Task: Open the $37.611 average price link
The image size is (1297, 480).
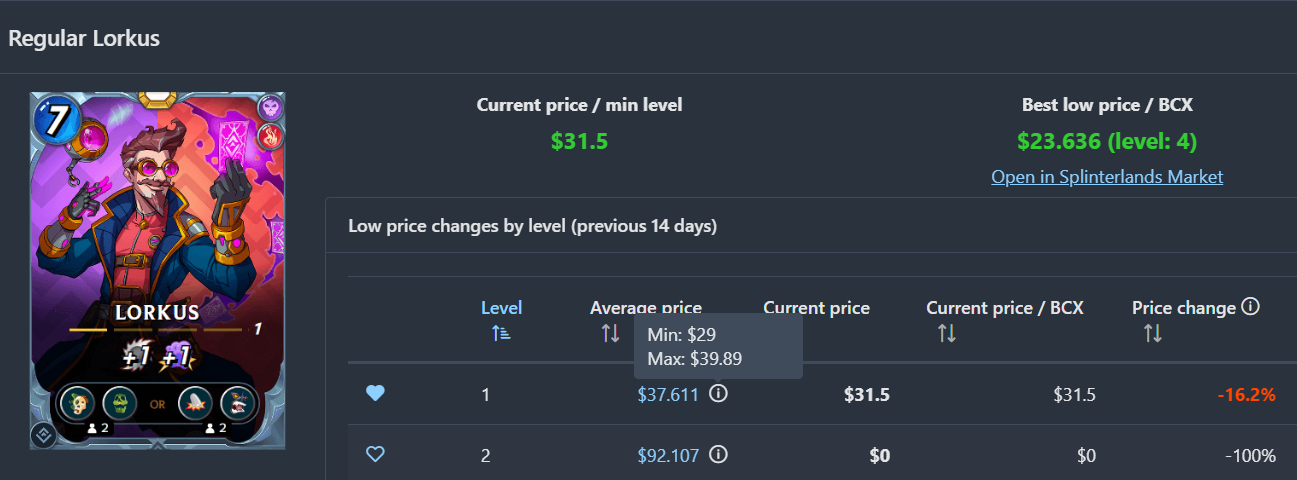Action: click(x=668, y=395)
